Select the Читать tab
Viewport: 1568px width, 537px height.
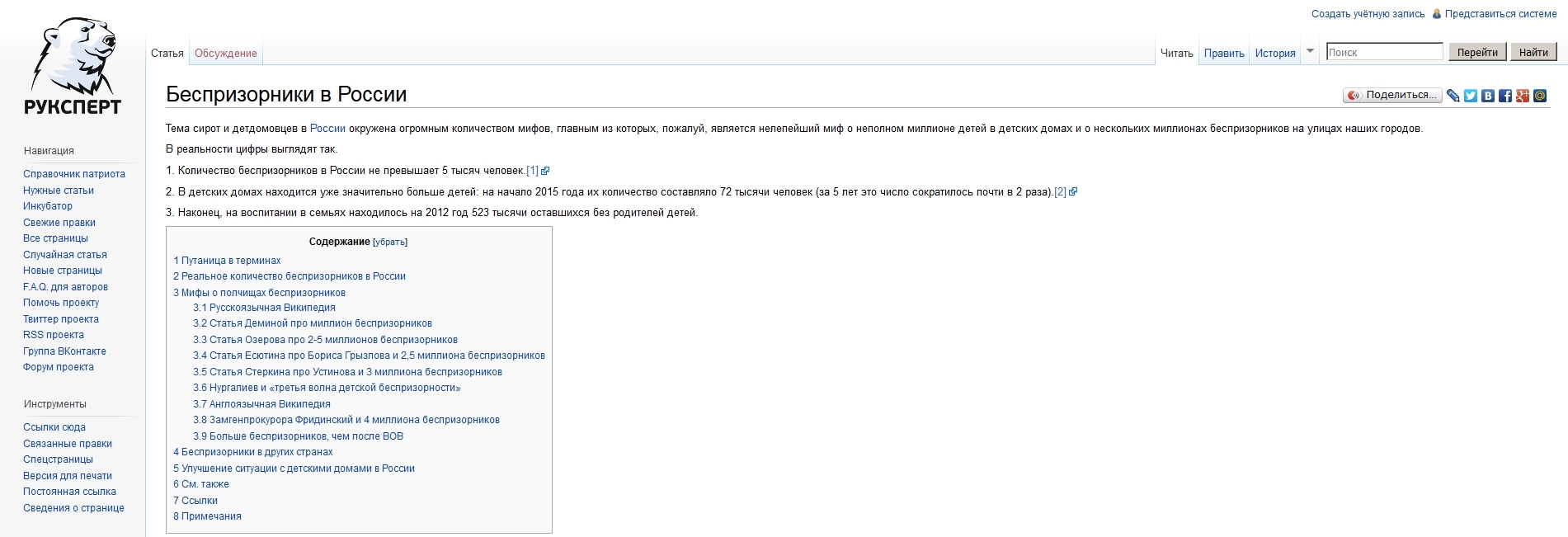[x=1177, y=54]
